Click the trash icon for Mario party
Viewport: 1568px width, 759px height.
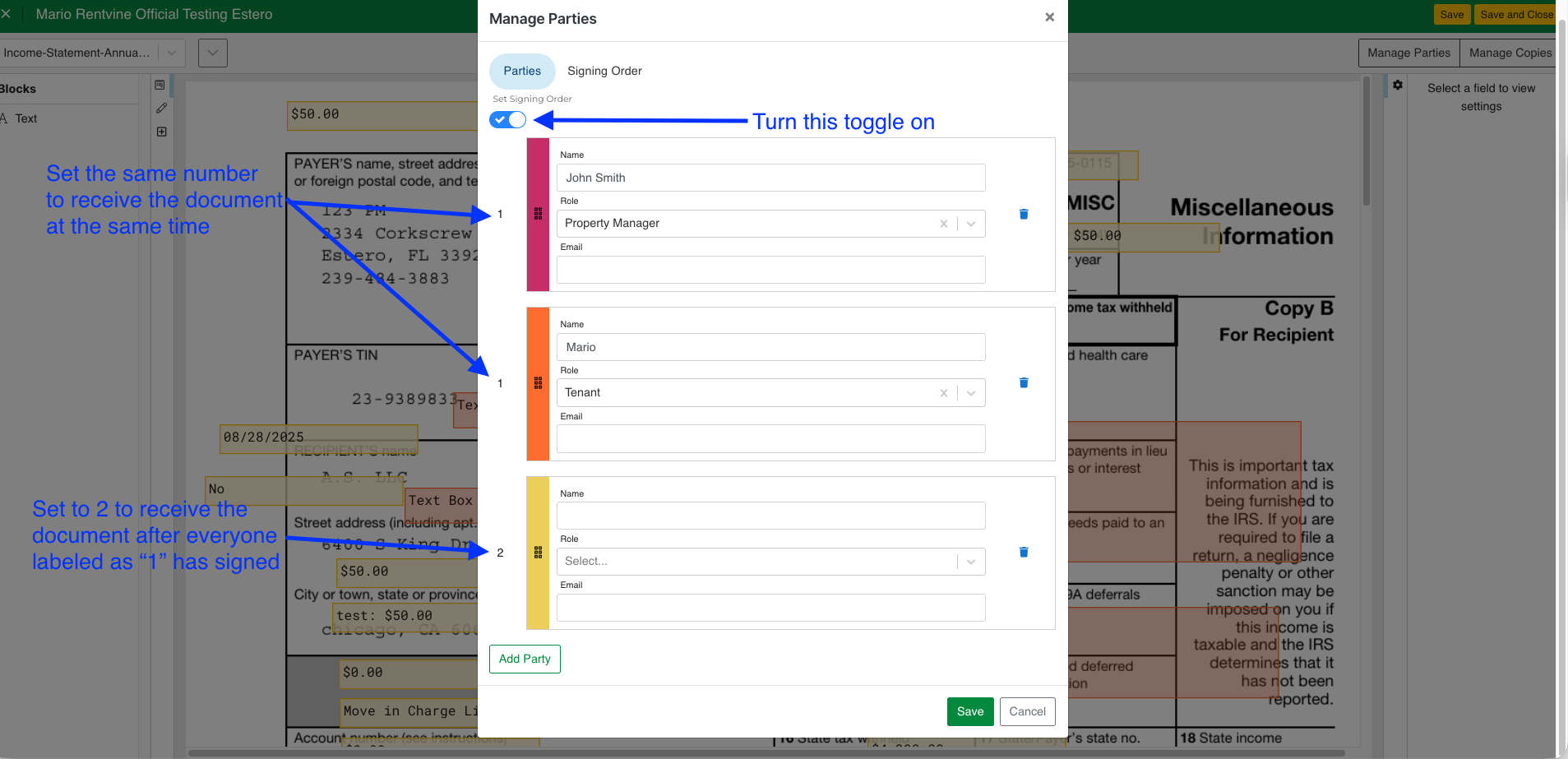click(x=1024, y=382)
